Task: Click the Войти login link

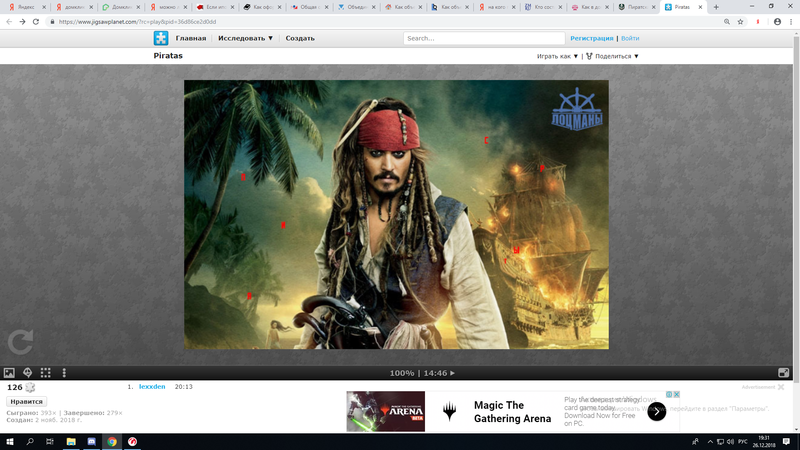Action: [630, 38]
